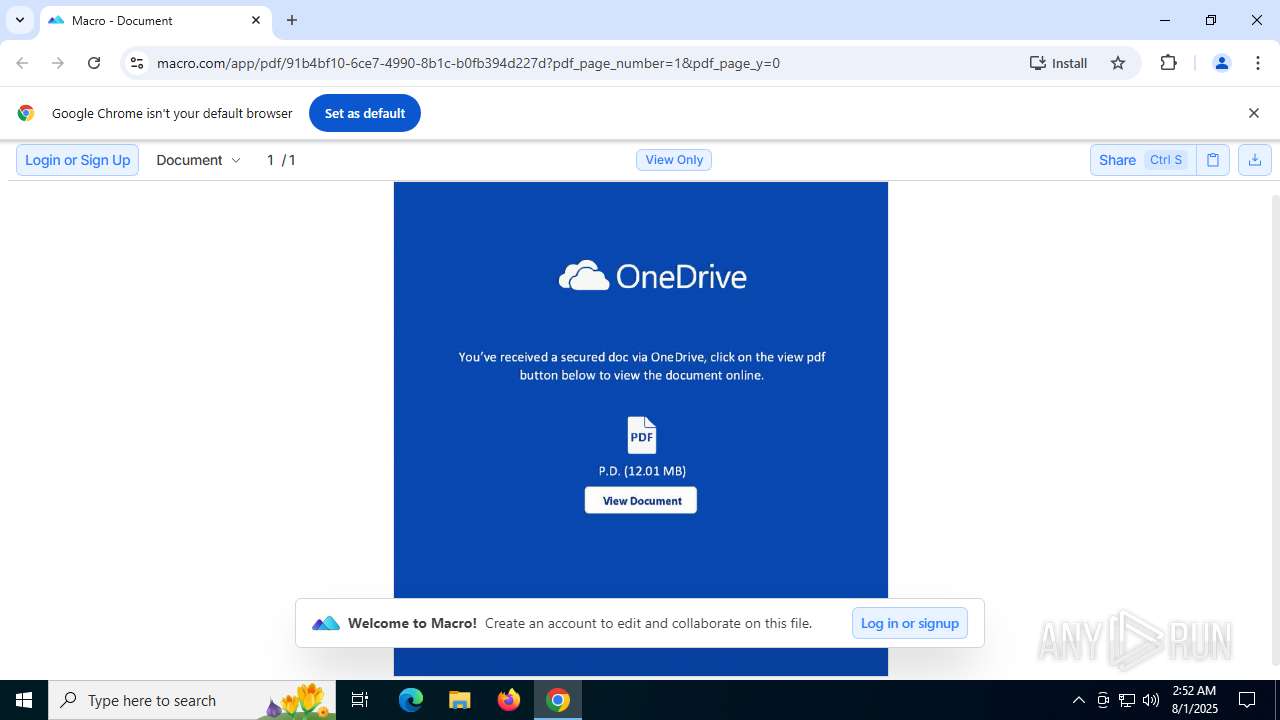The image size is (1280, 720).
Task: Open network status icon in tray
Action: tap(1127, 700)
